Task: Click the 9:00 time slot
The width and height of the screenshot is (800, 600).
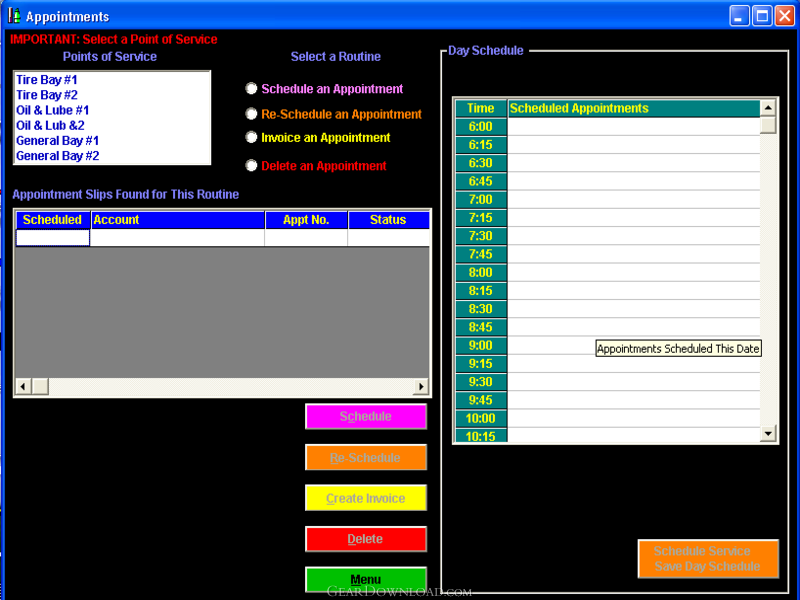Action: tap(481, 345)
